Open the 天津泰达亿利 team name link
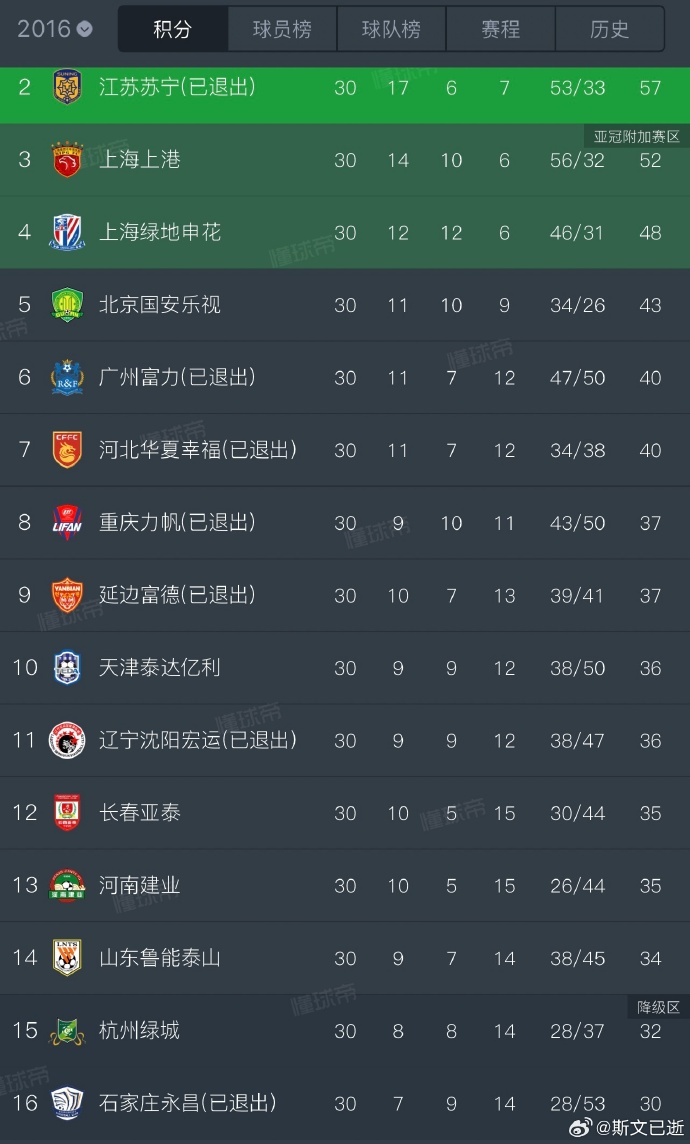Screen dimensions: 690x1144 pos(160,668)
